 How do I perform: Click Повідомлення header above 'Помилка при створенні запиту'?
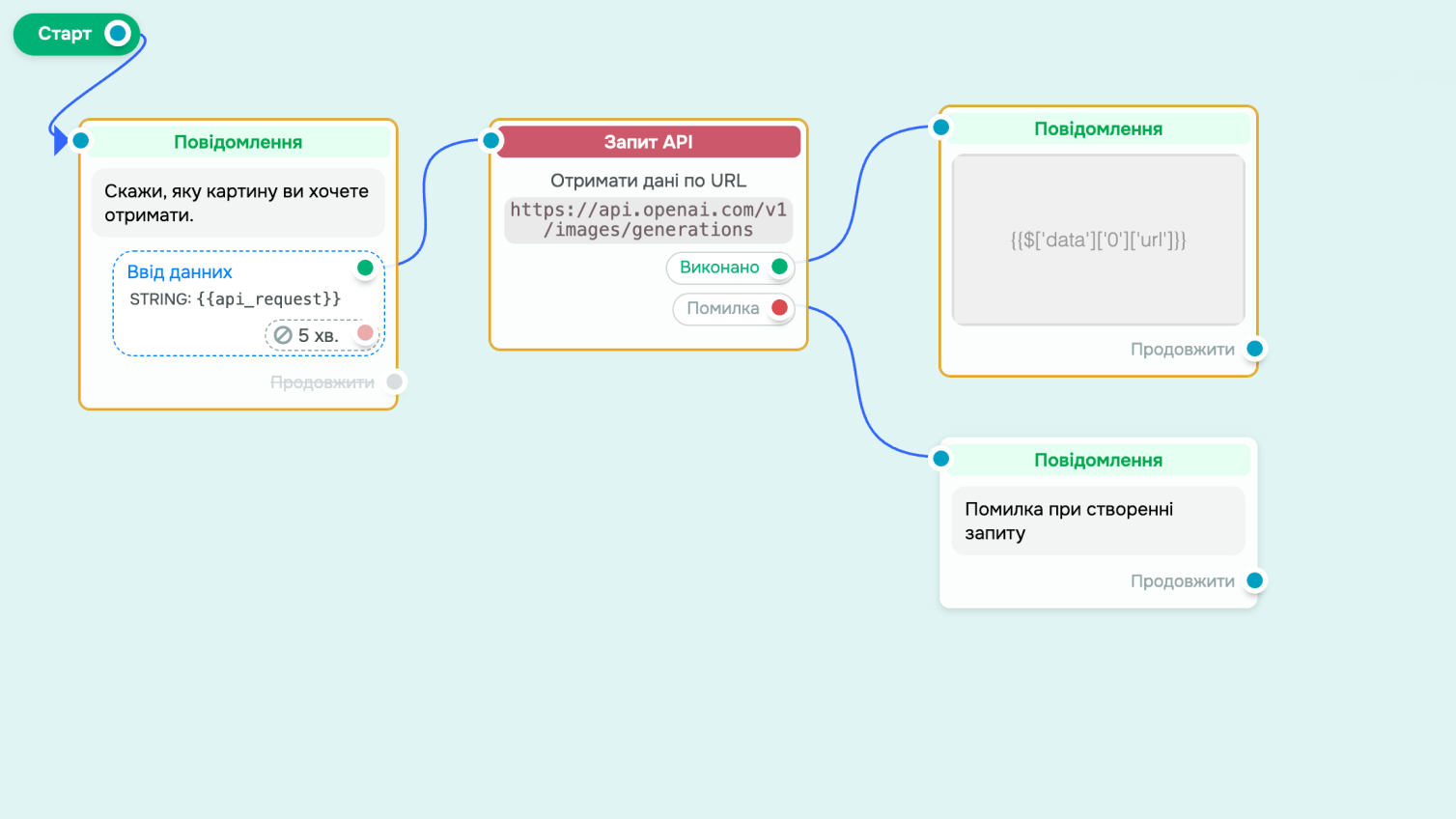[1099, 461]
